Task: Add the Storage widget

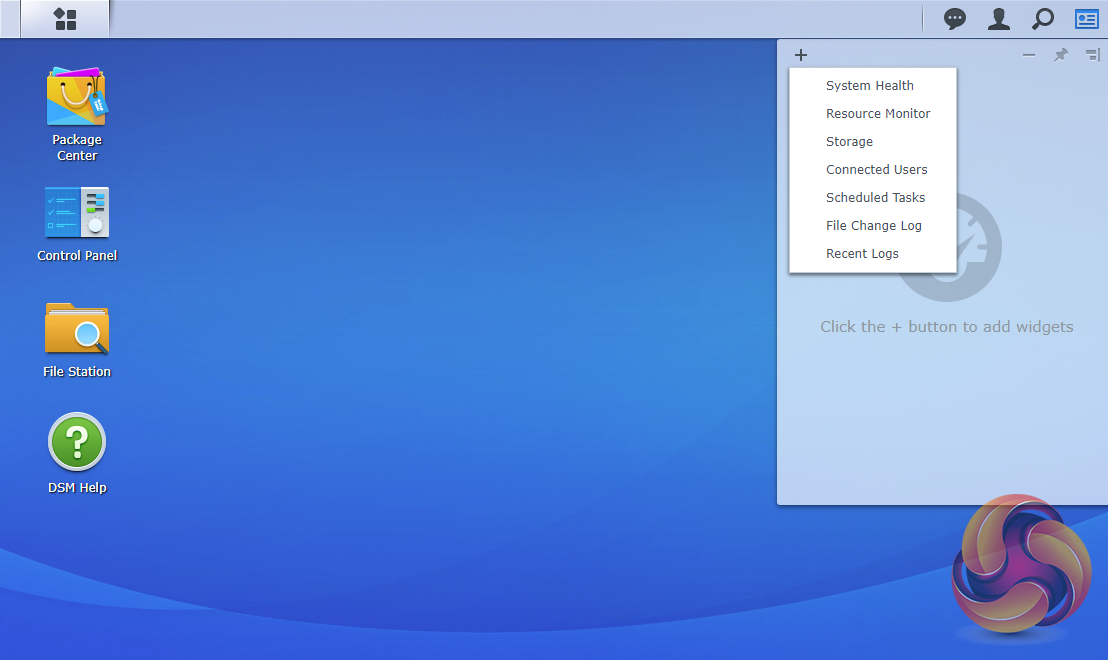Action: tap(873, 141)
